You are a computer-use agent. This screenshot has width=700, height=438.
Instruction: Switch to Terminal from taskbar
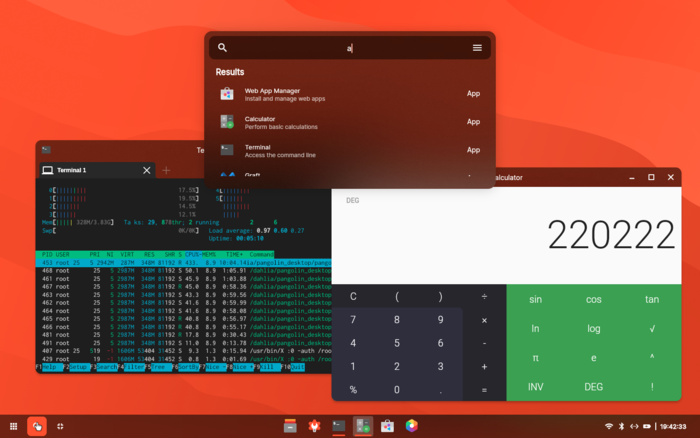(339, 426)
